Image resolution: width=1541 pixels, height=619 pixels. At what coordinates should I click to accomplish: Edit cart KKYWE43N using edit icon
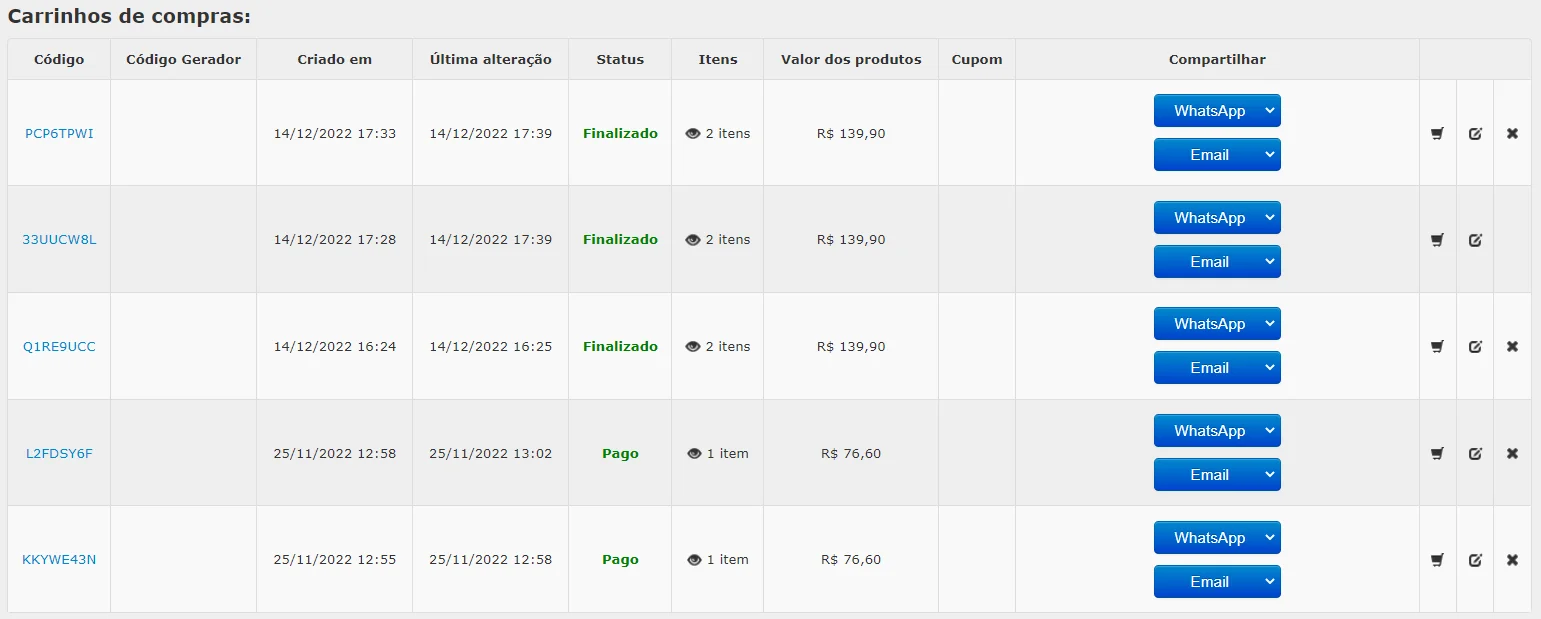pos(1475,560)
